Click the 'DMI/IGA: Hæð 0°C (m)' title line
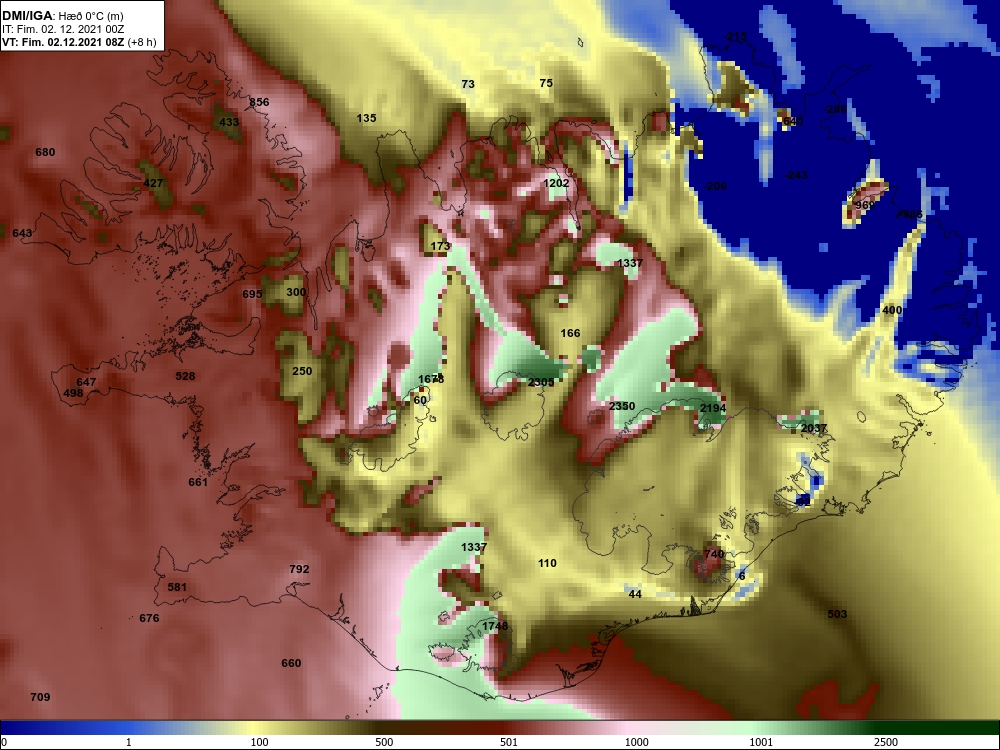Screen dimensions: 1000x750 pos(62,16)
